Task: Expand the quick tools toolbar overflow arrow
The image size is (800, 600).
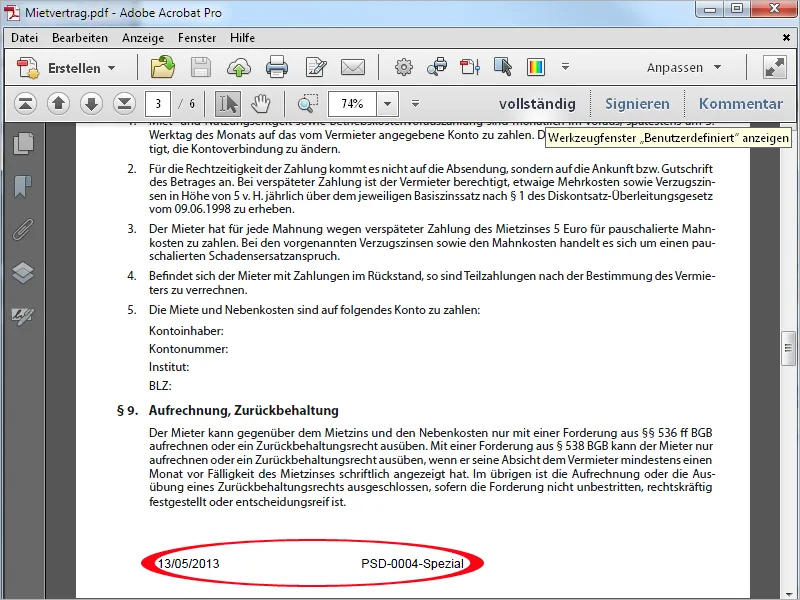Action: tap(565, 67)
